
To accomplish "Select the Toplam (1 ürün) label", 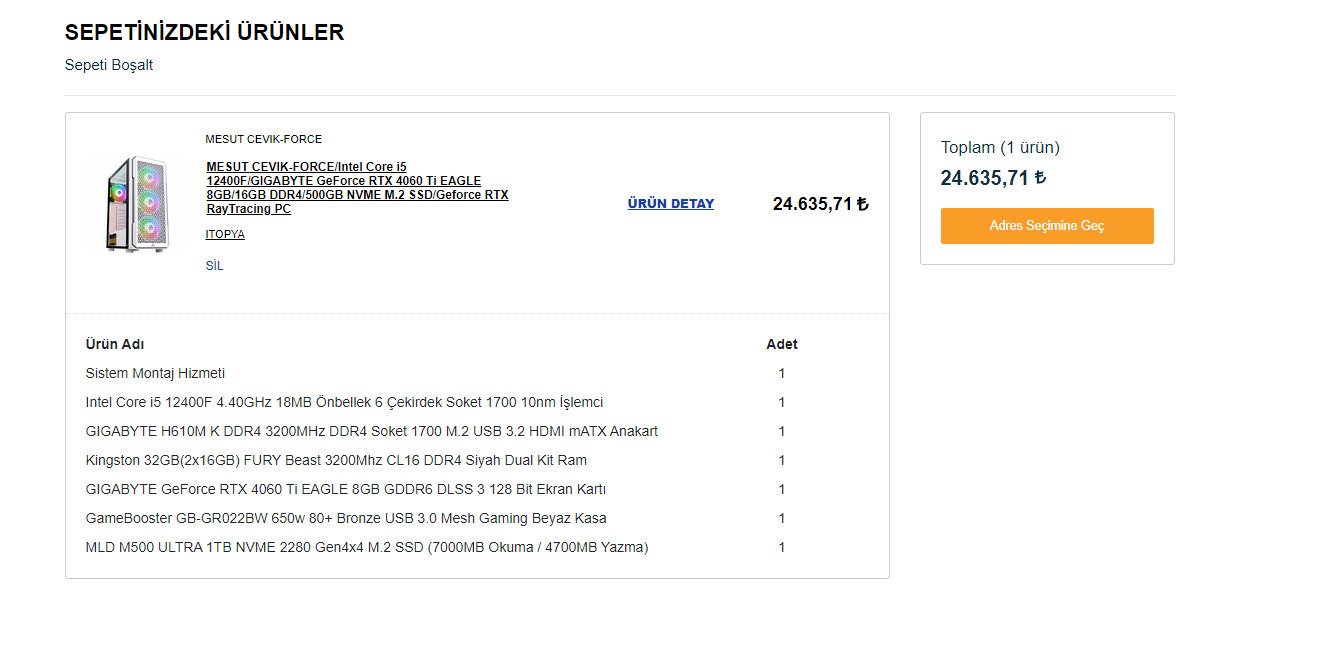I will [x=1000, y=147].
